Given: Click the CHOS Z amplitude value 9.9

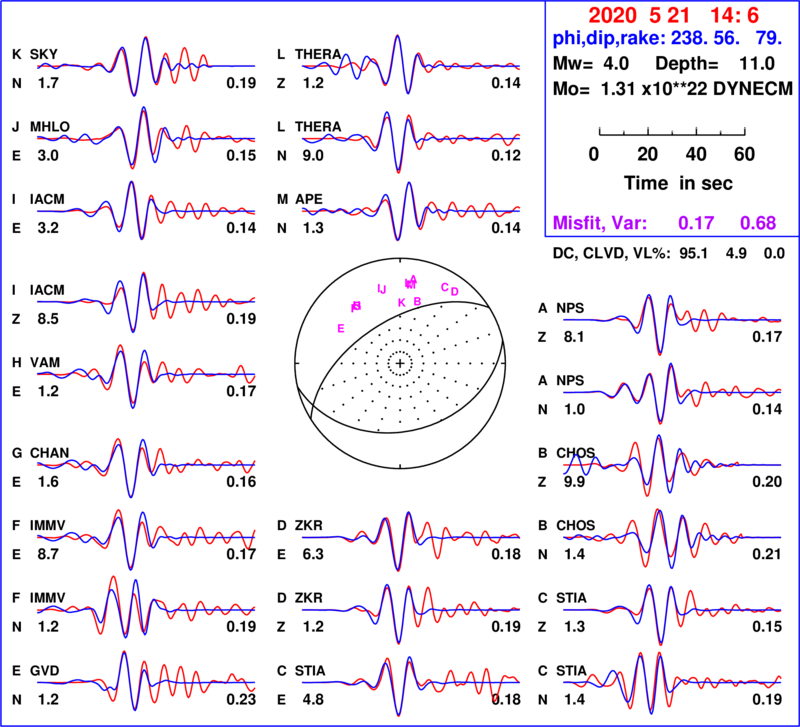Looking at the screenshot, I should point(574,482).
